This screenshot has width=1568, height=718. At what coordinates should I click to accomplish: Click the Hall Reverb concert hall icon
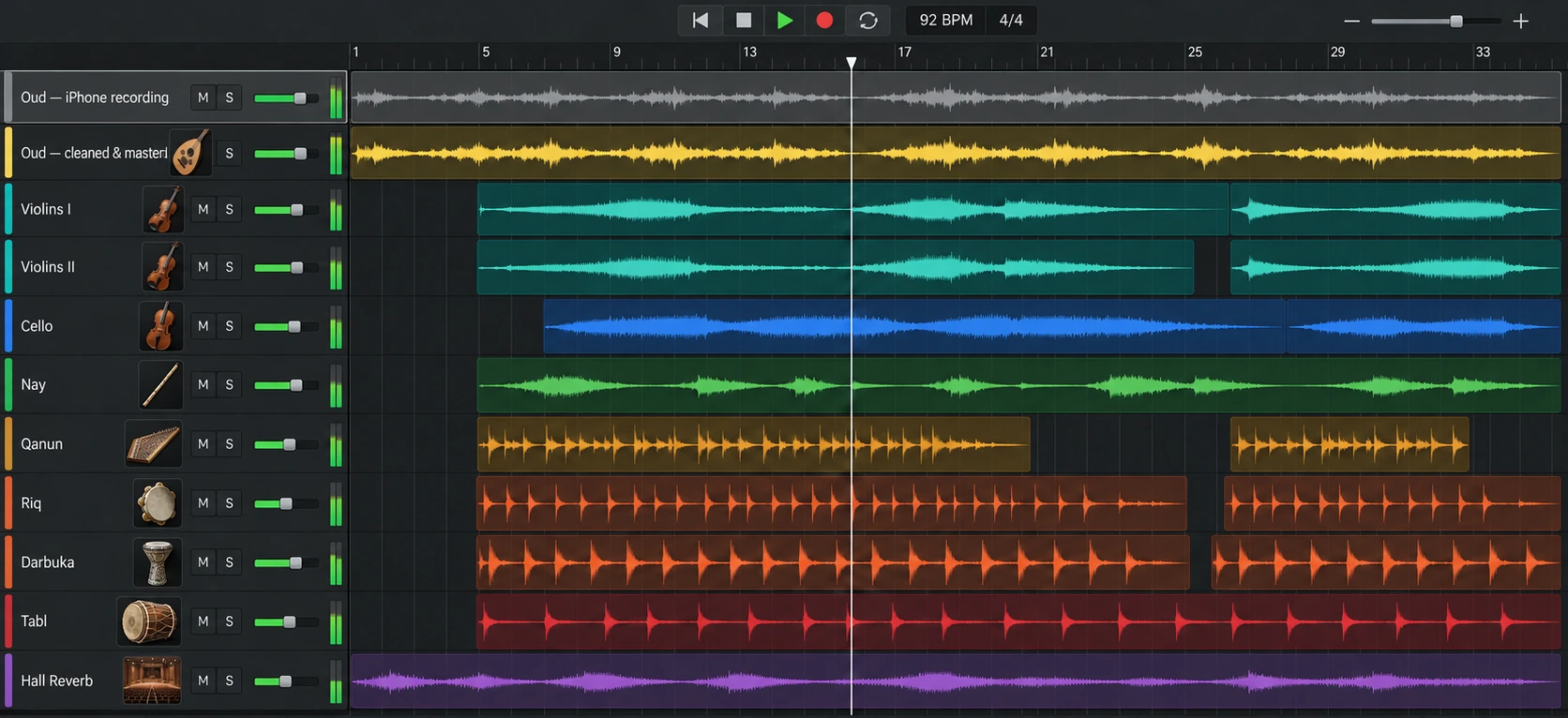(x=152, y=681)
